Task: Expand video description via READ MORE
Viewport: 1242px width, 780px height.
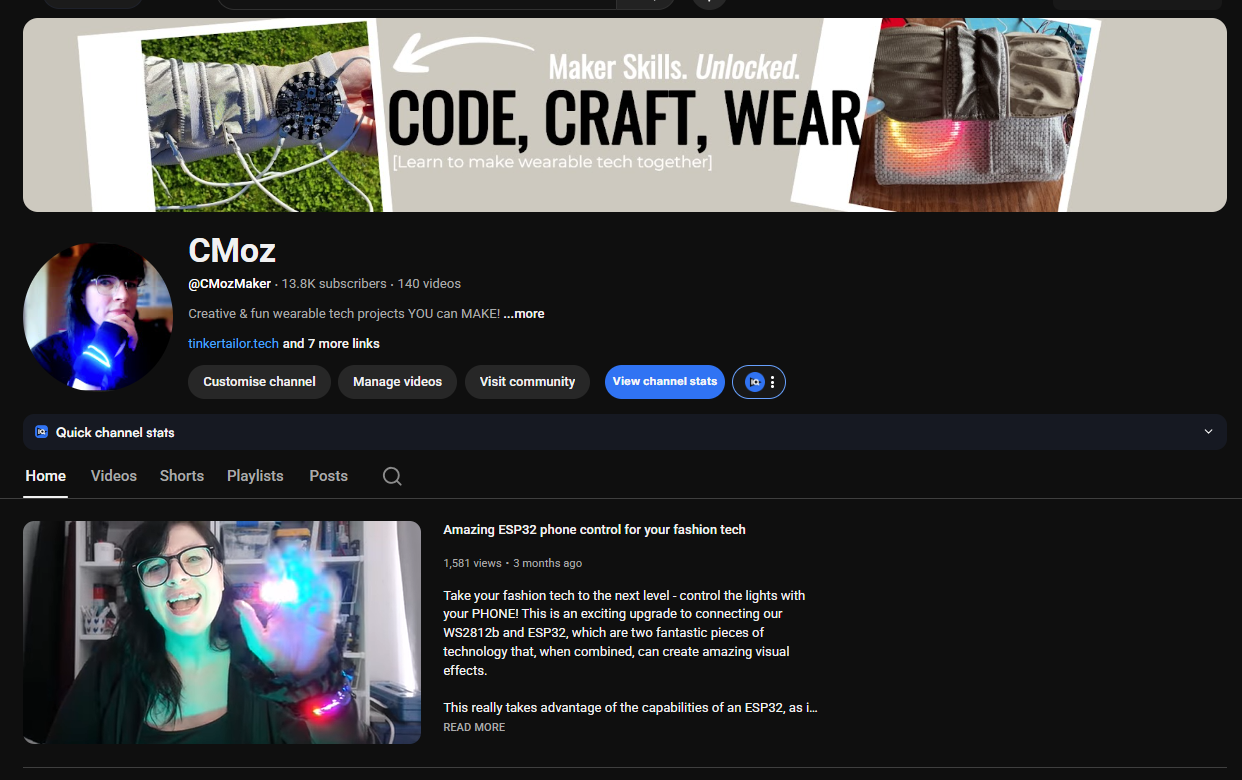Action: click(x=474, y=727)
